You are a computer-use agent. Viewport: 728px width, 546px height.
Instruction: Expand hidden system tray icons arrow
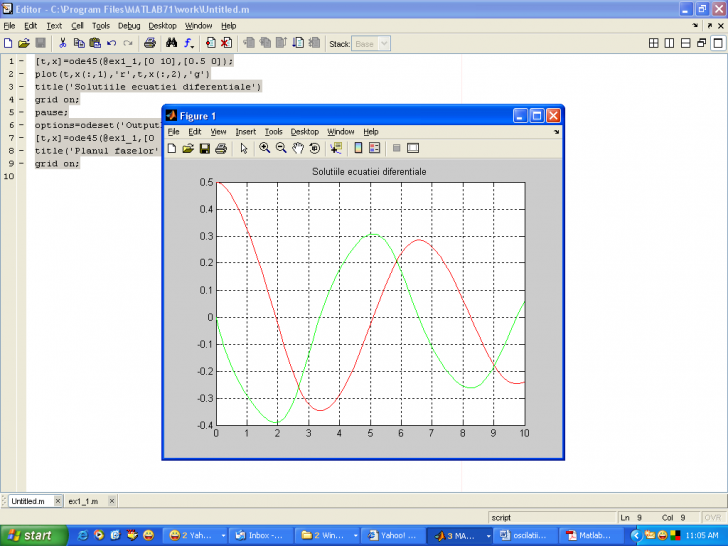(x=636, y=536)
